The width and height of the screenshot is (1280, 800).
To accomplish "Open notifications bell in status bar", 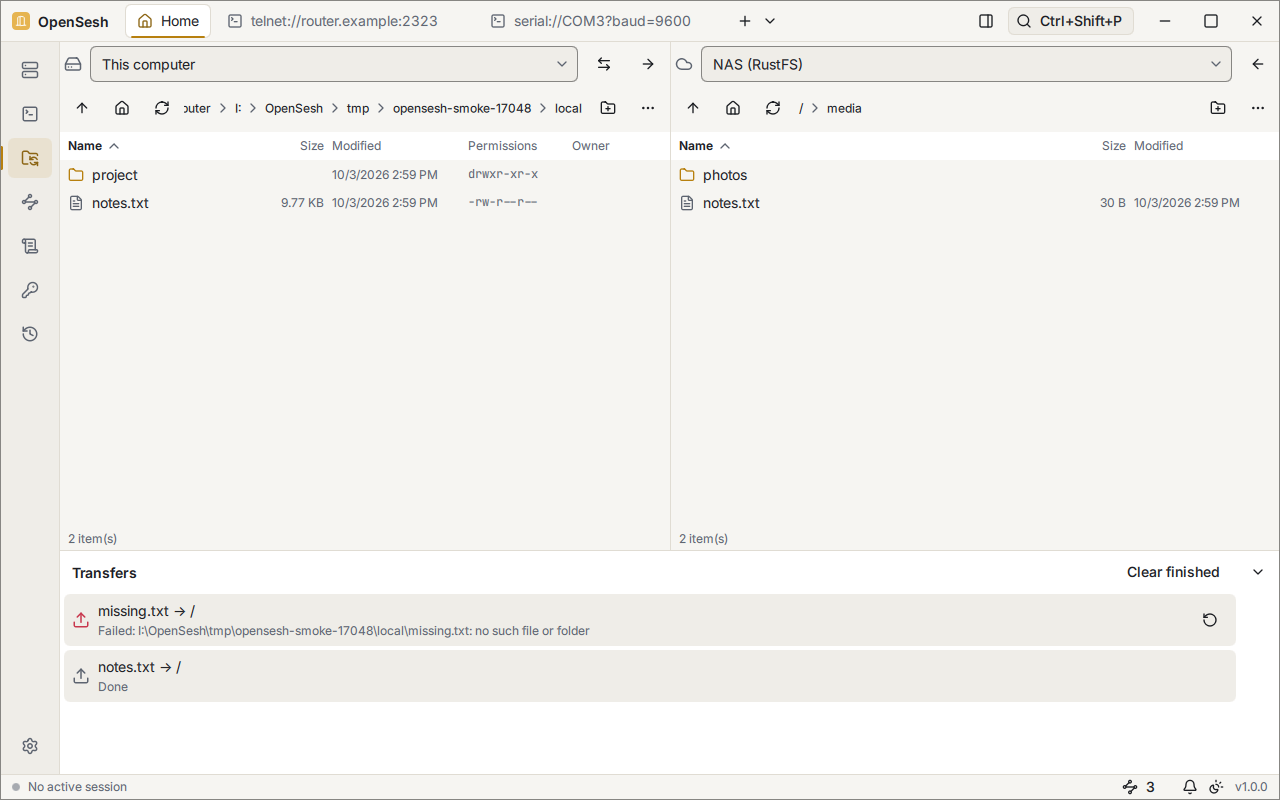I will 1190,787.
